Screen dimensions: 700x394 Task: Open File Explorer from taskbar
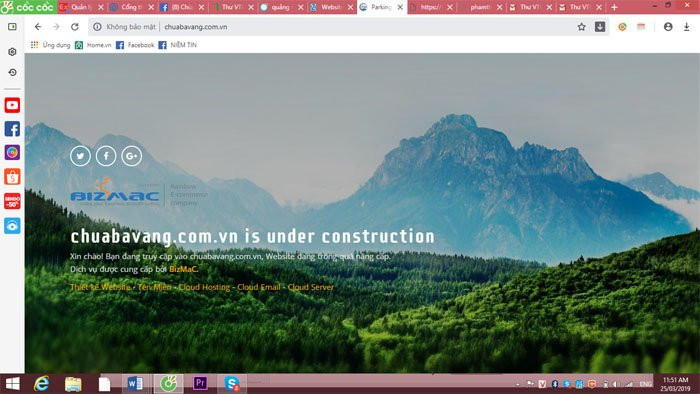[73, 384]
